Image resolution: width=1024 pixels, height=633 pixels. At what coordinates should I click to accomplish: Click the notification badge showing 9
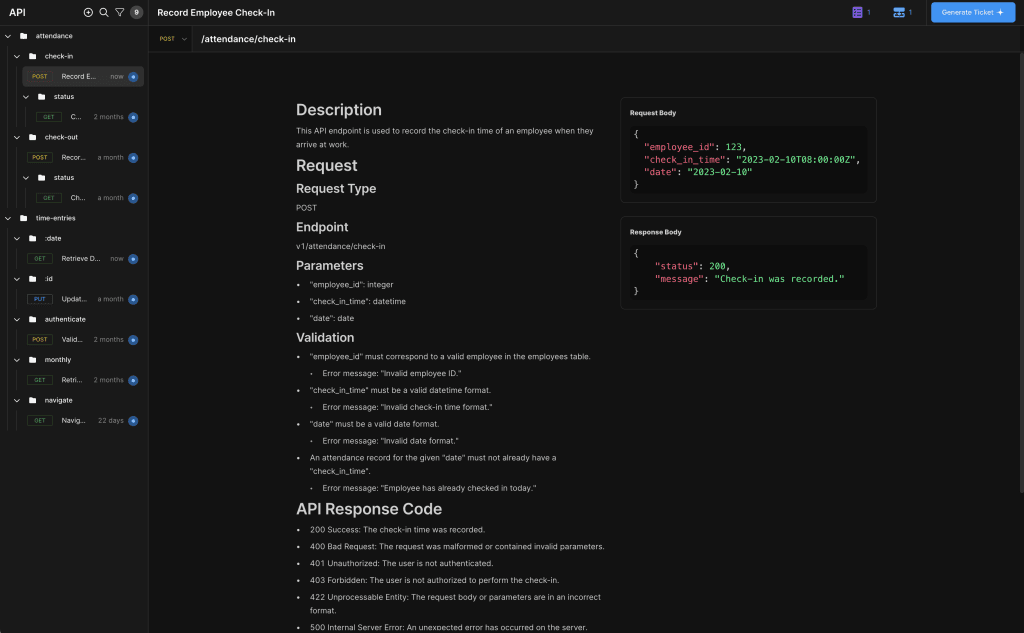pyautogui.click(x=134, y=12)
